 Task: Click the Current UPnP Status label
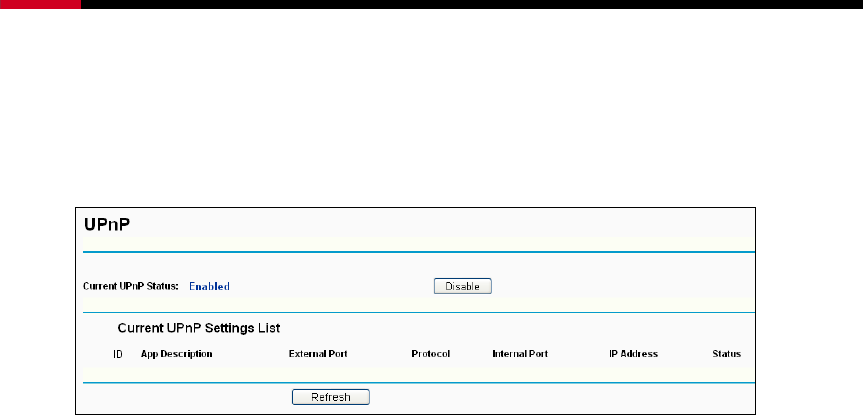tap(131, 286)
